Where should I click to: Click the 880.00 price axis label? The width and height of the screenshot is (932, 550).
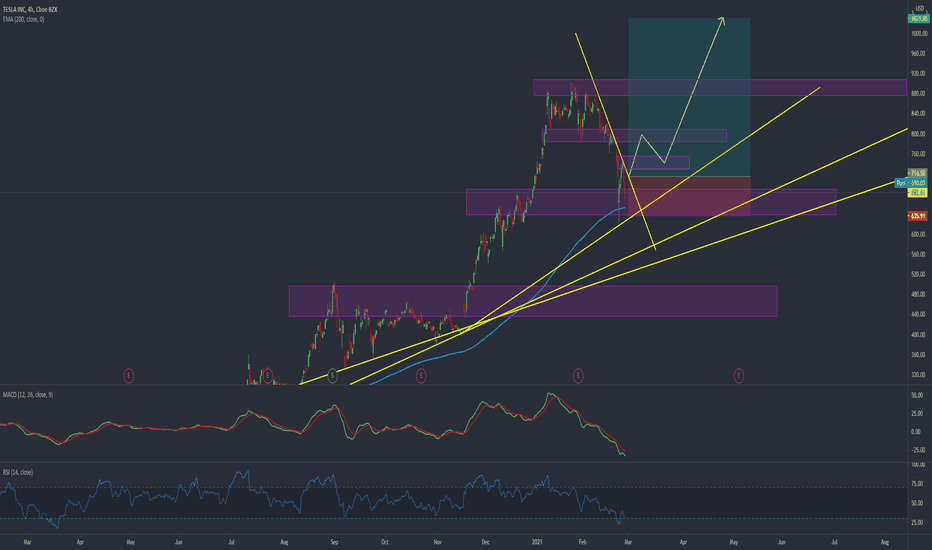click(x=919, y=93)
